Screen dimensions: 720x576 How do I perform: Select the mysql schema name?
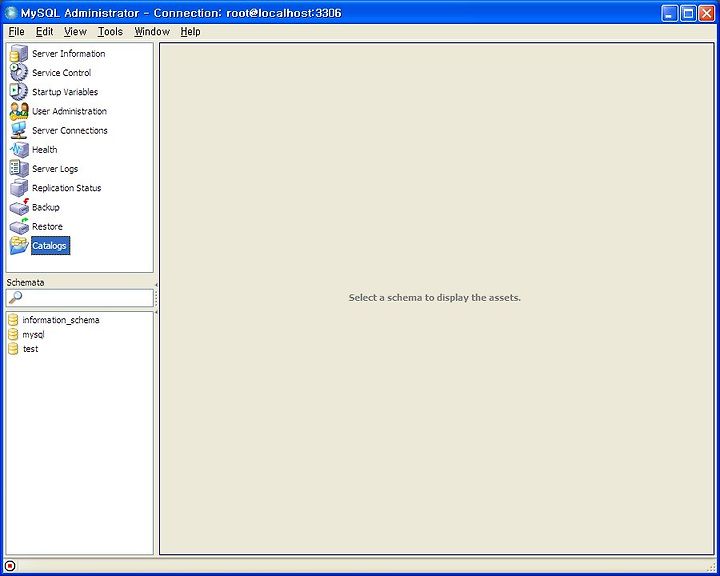click(x=33, y=334)
